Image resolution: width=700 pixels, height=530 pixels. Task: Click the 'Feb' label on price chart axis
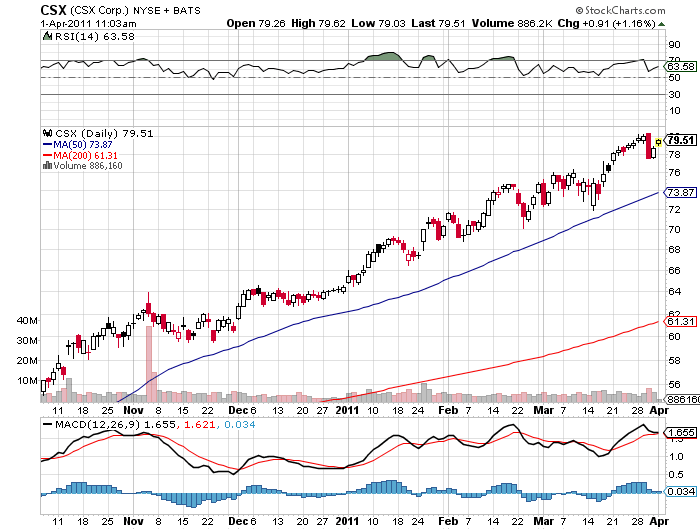[448, 410]
